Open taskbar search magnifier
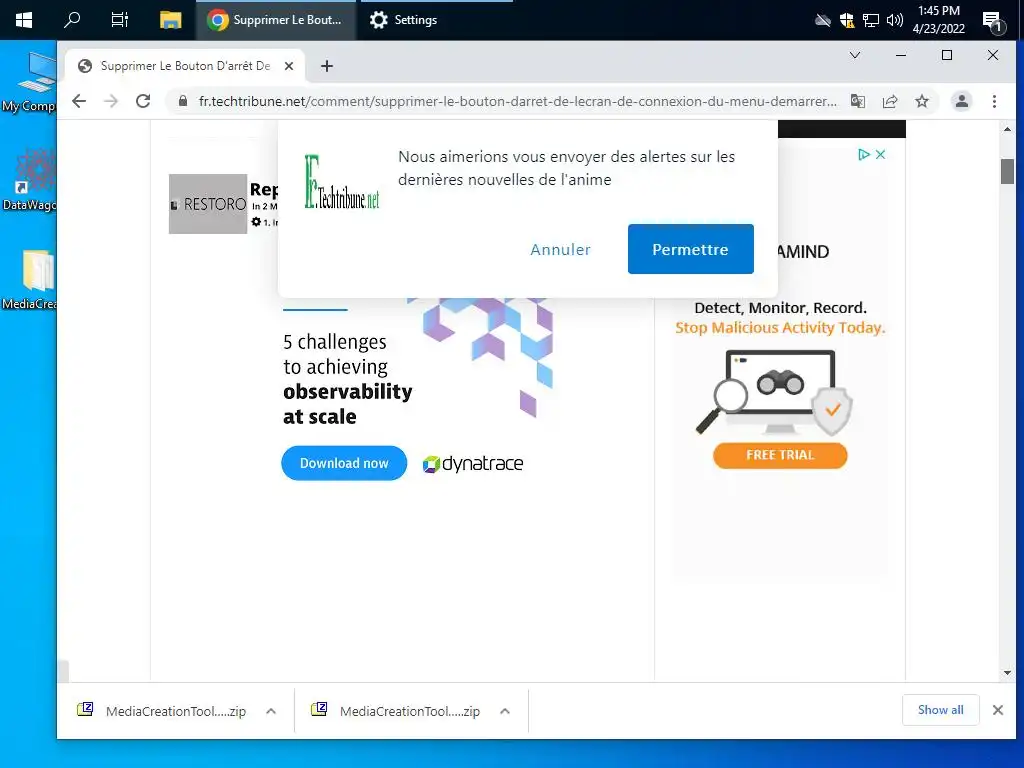Viewport: 1024px width, 768px height. click(x=72, y=20)
